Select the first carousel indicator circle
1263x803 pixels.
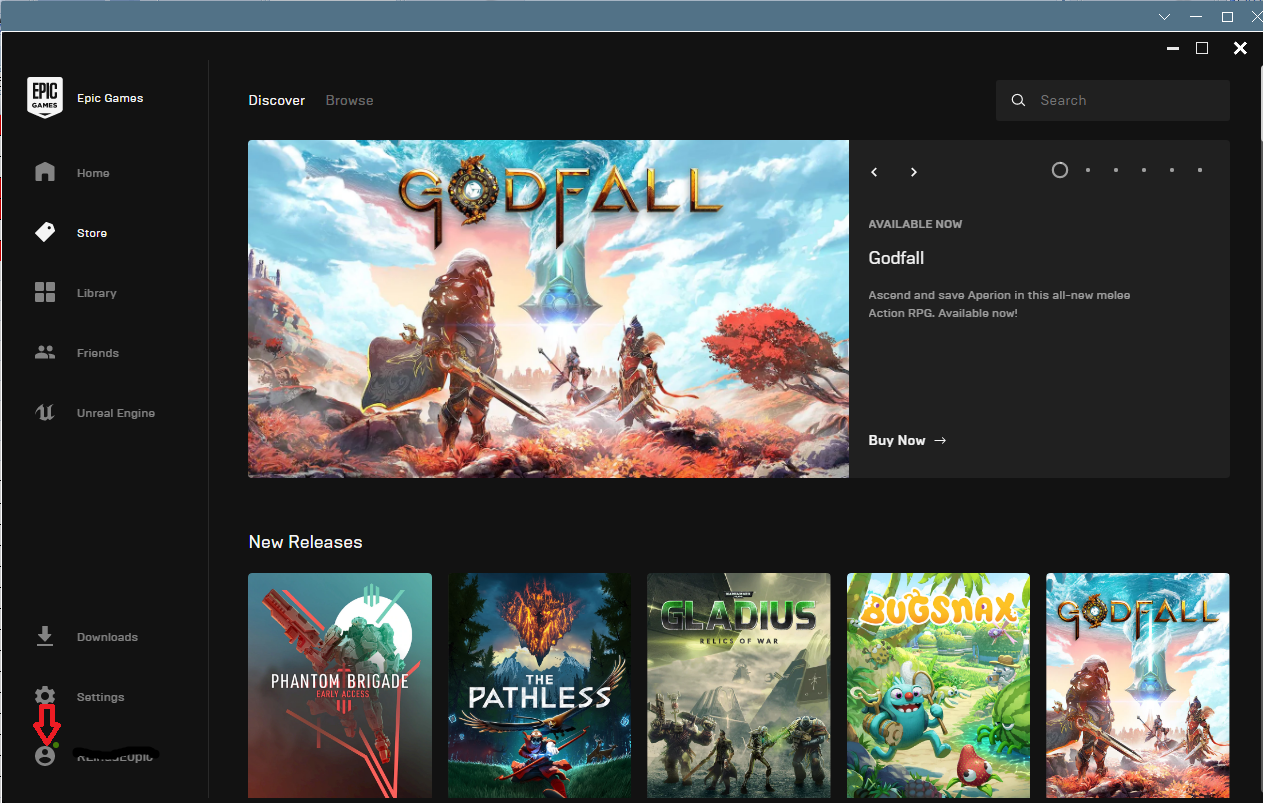(1060, 170)
